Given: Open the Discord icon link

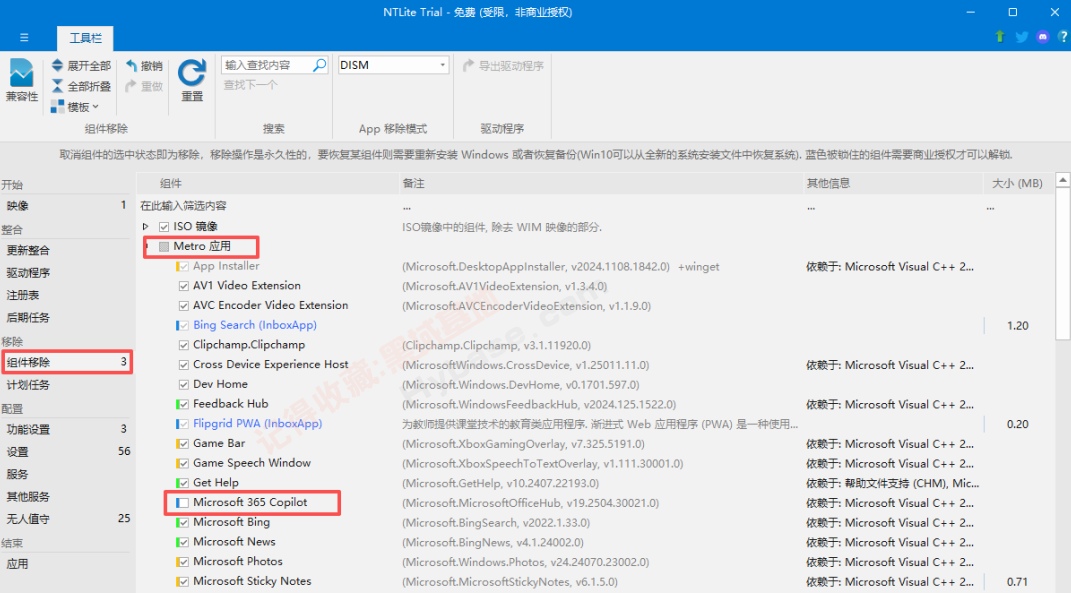Looking at the screenshot, I should (x=1042, y=37).
